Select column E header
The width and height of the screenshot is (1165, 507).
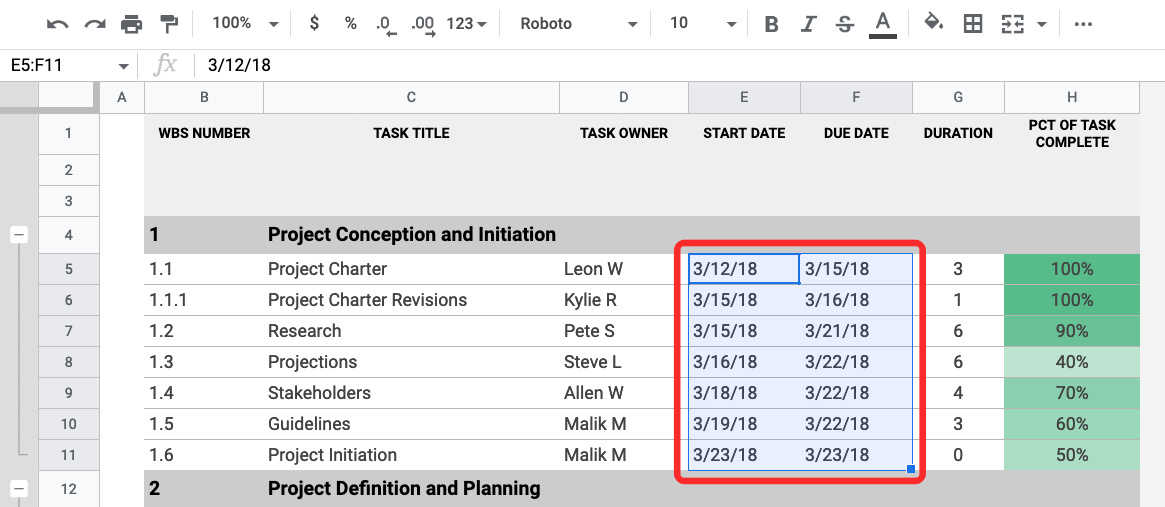point(744,97)
